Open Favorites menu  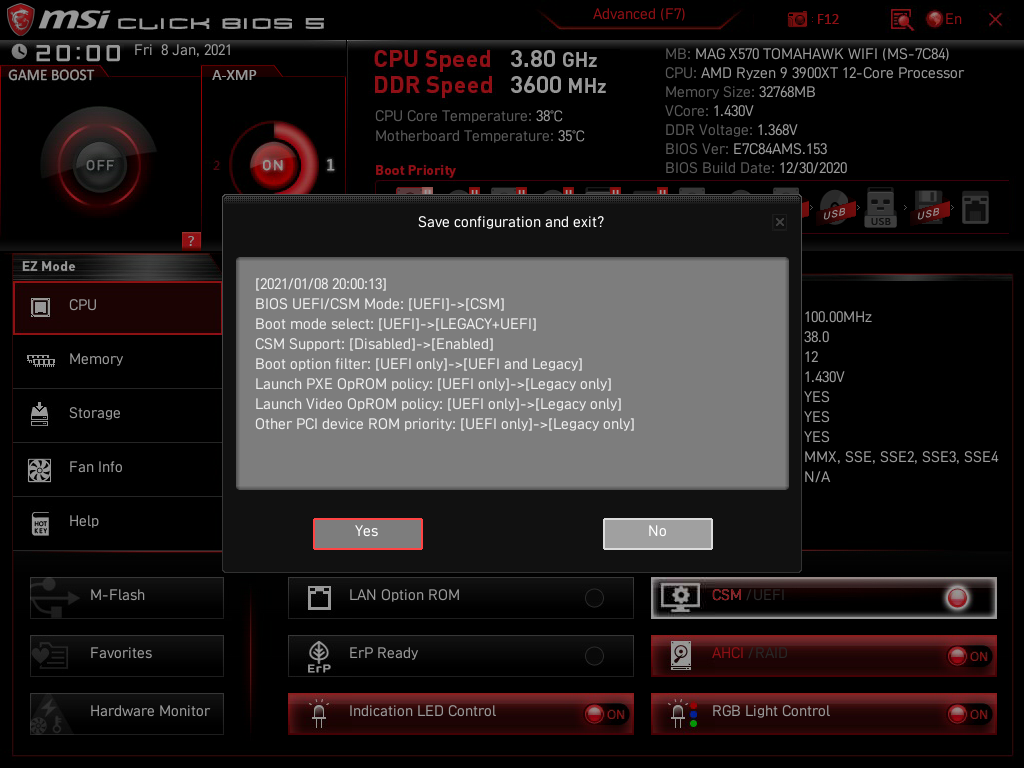point(127,656)
